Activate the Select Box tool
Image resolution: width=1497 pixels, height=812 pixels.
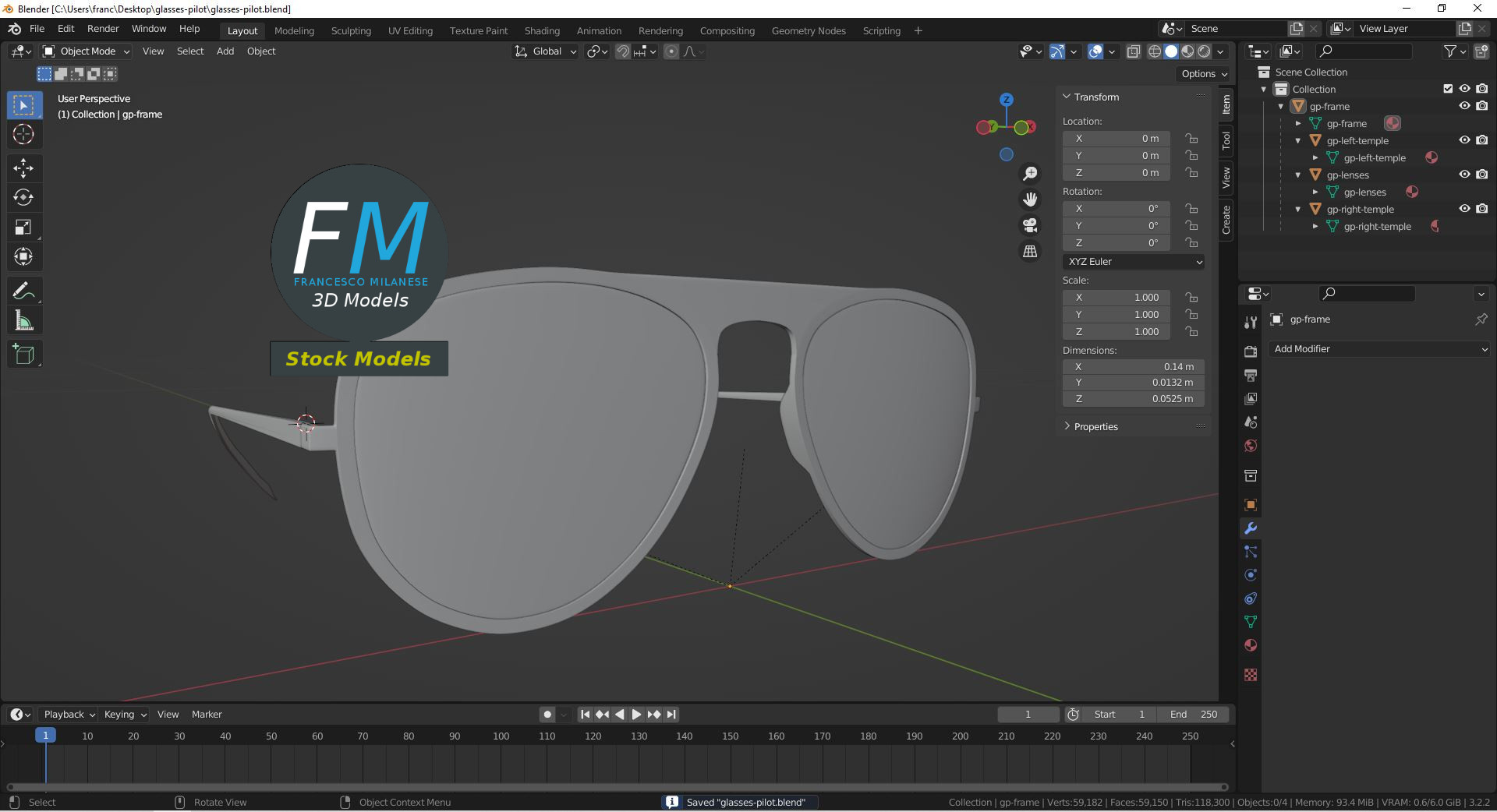point(23,105)
